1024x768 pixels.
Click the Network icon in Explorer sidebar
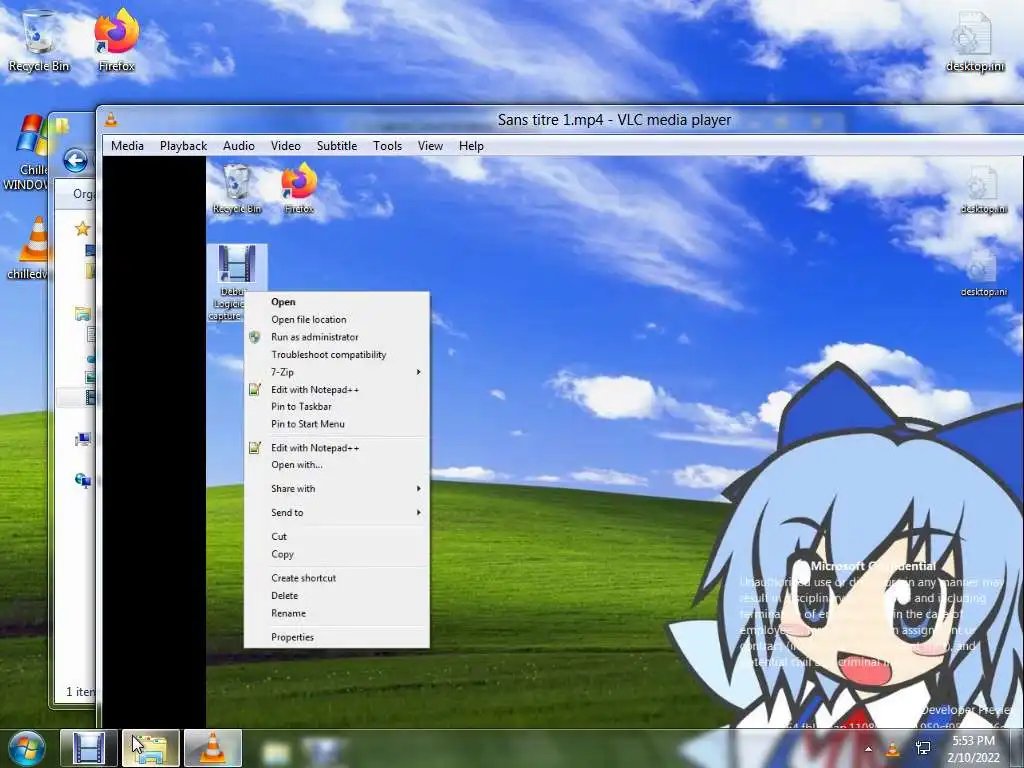[x=83, y=481]
